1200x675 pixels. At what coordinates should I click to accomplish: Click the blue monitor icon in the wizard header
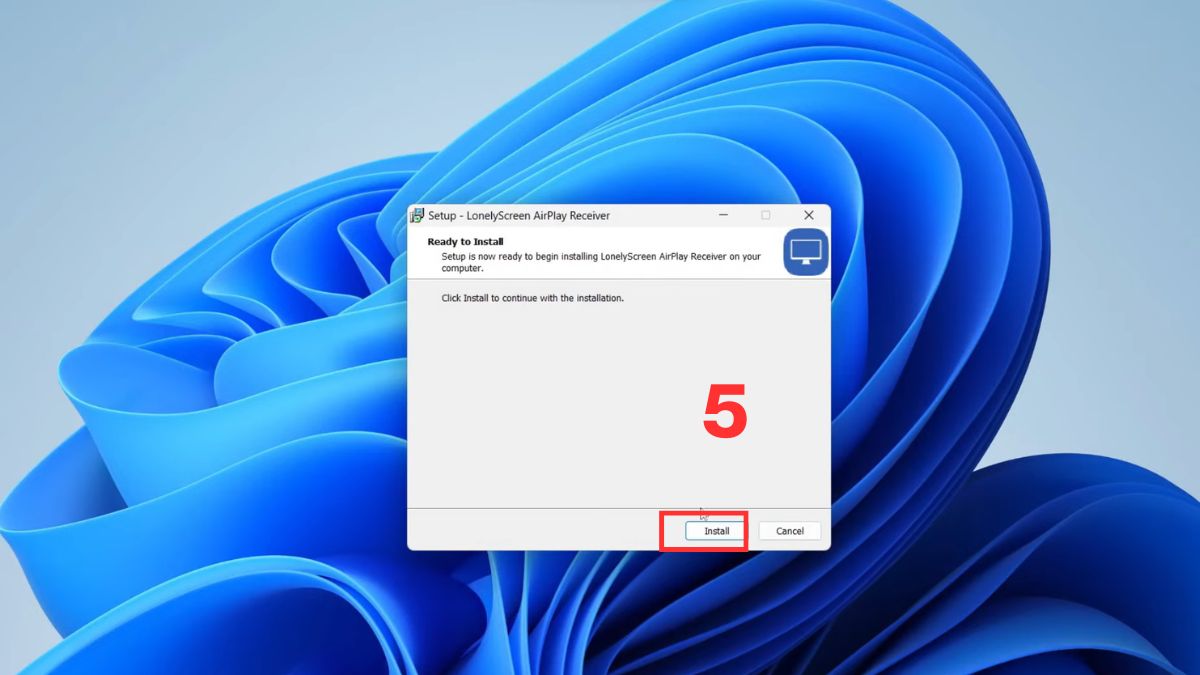pyautogui.click(x=804, y=251)
